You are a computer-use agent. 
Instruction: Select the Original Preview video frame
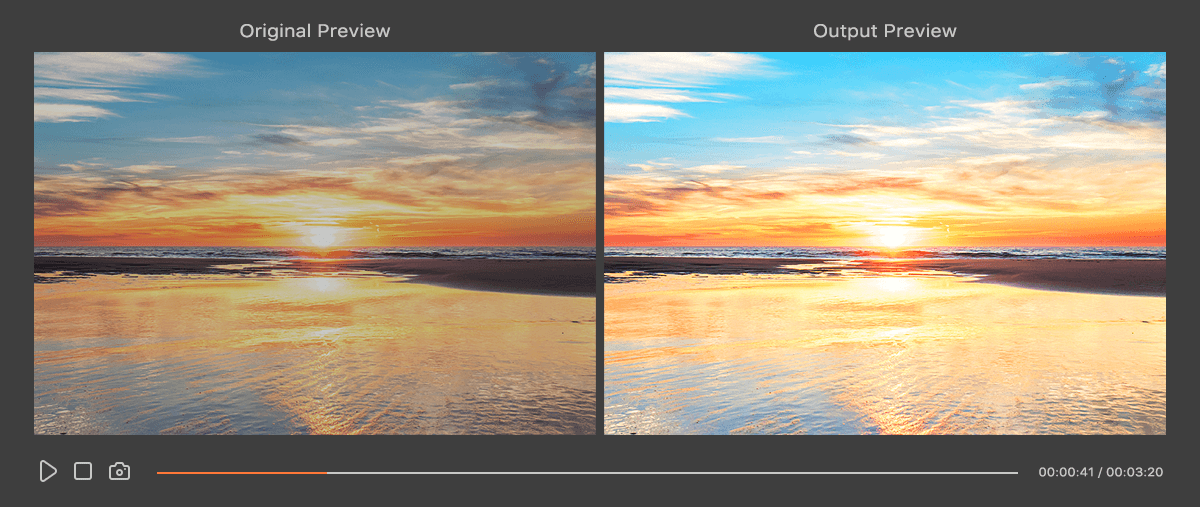tap(315, 243)
